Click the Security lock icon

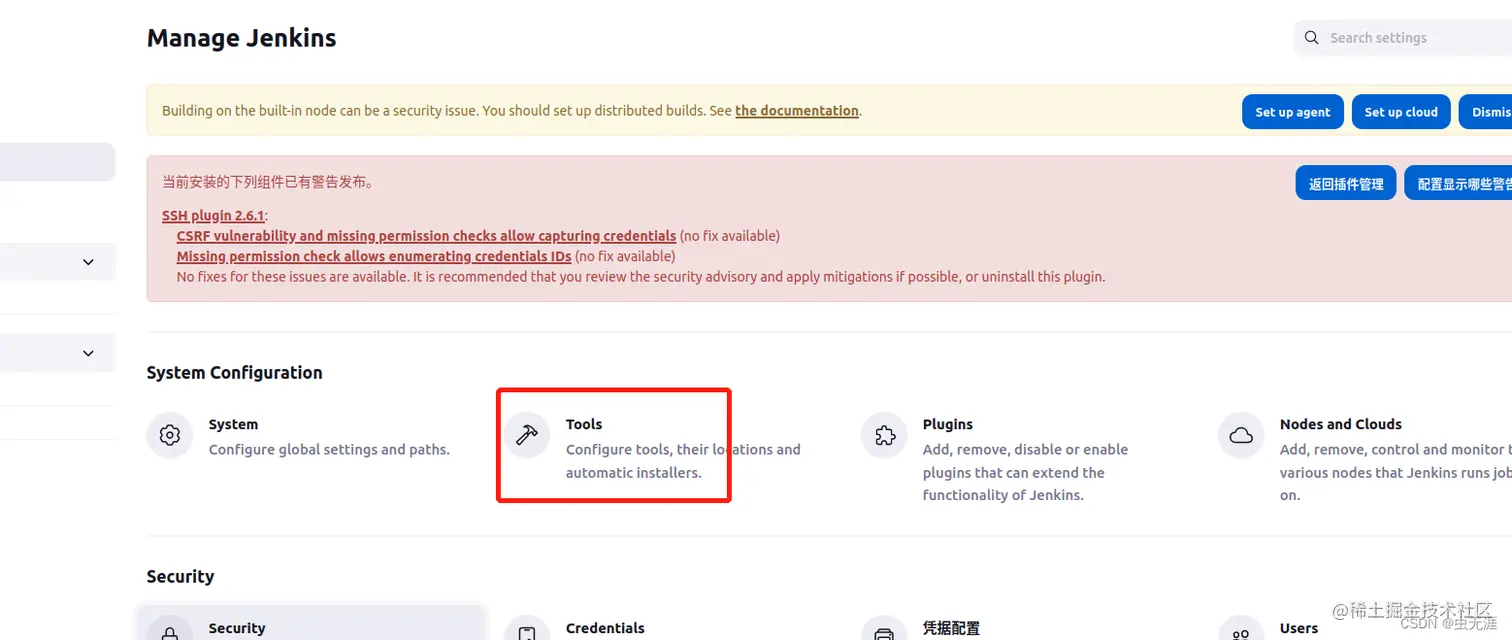click(170, 630)
